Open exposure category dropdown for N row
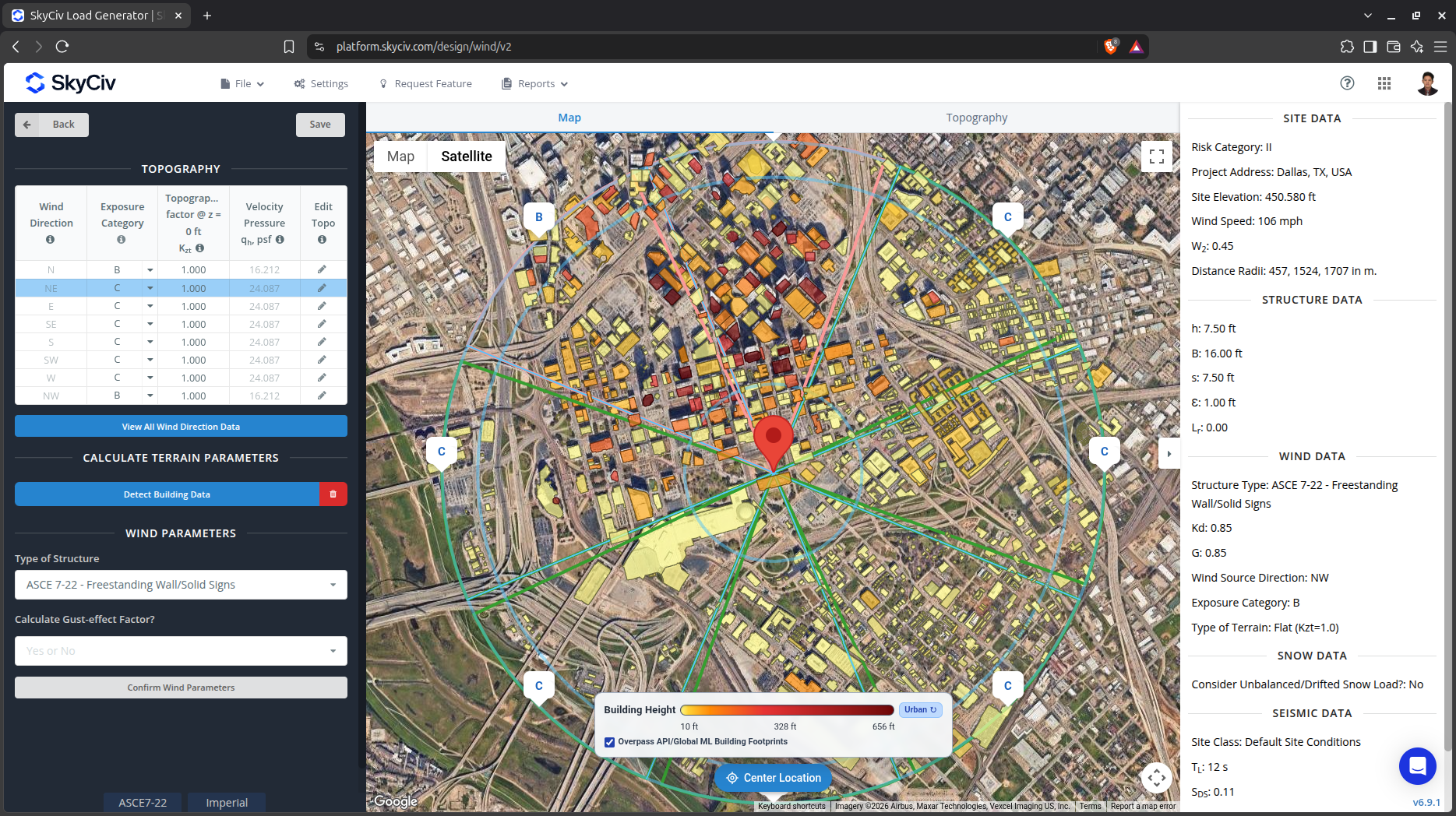Image resolution: width=1456 pixels, height=816 pixels. pos(150,270)
